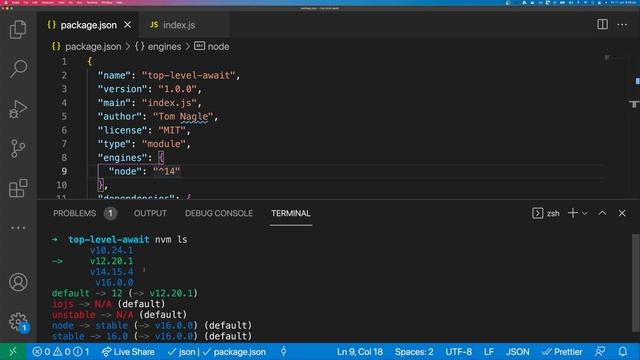Switch to the PROBLEMS panel tab
Screen dimensions: 640x360
pyautogui.click(x=75, y=213)
